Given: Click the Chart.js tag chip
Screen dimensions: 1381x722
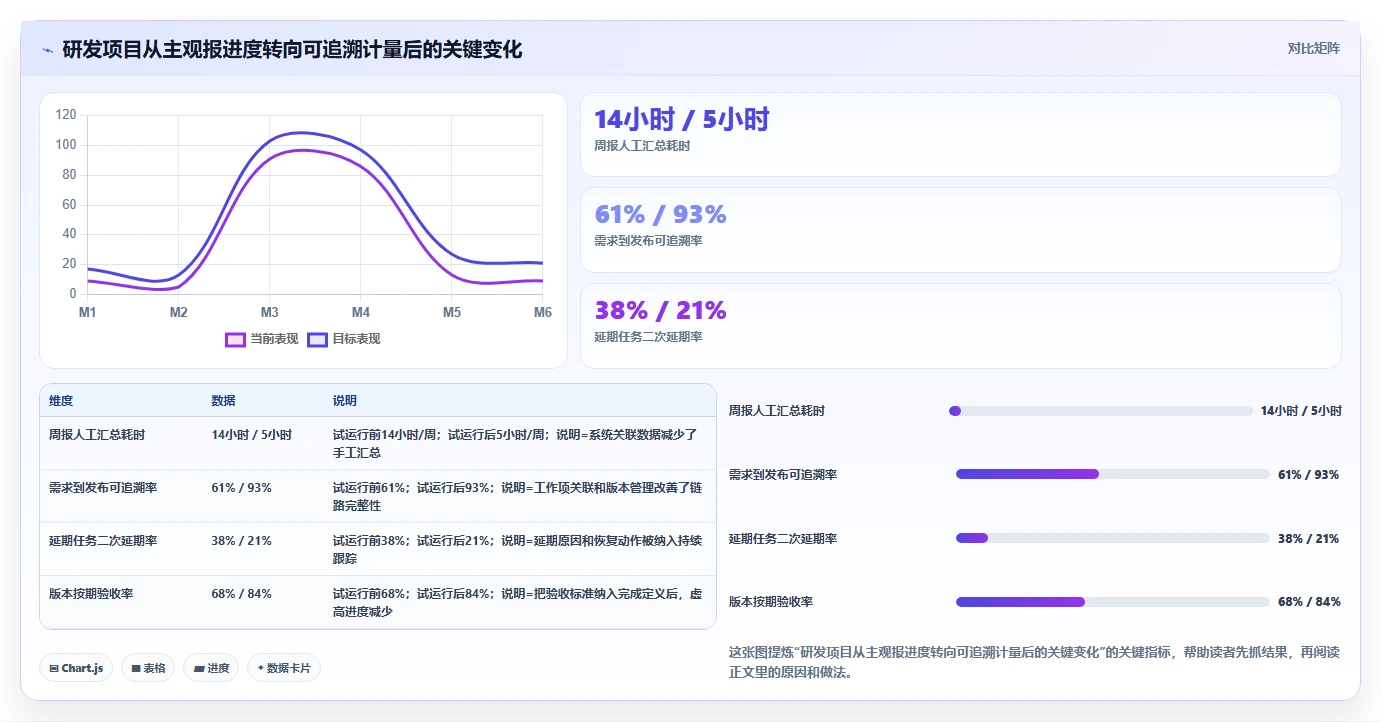Looking at the screenshot, I should point(76,668).
